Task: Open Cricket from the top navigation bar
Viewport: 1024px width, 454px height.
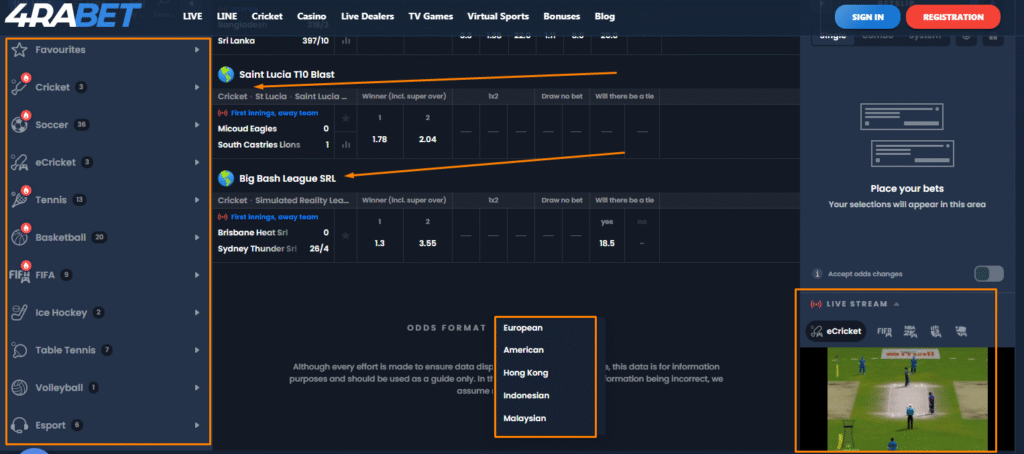Action: (x=267, y=16)
